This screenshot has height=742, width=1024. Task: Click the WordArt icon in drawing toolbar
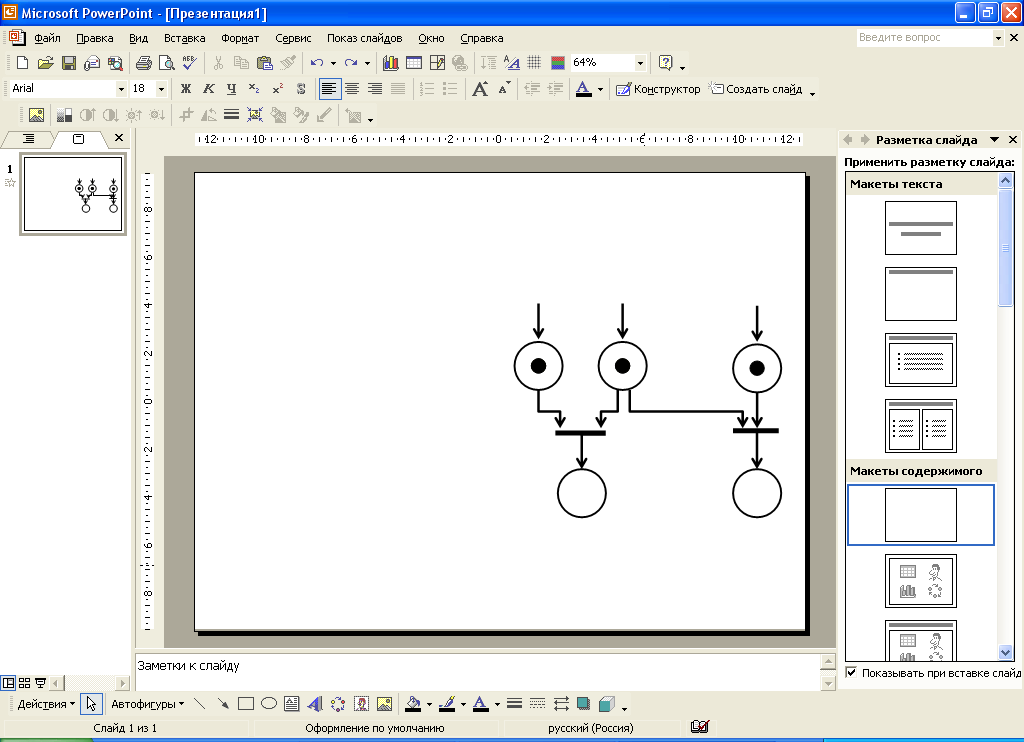coord(314,703)
